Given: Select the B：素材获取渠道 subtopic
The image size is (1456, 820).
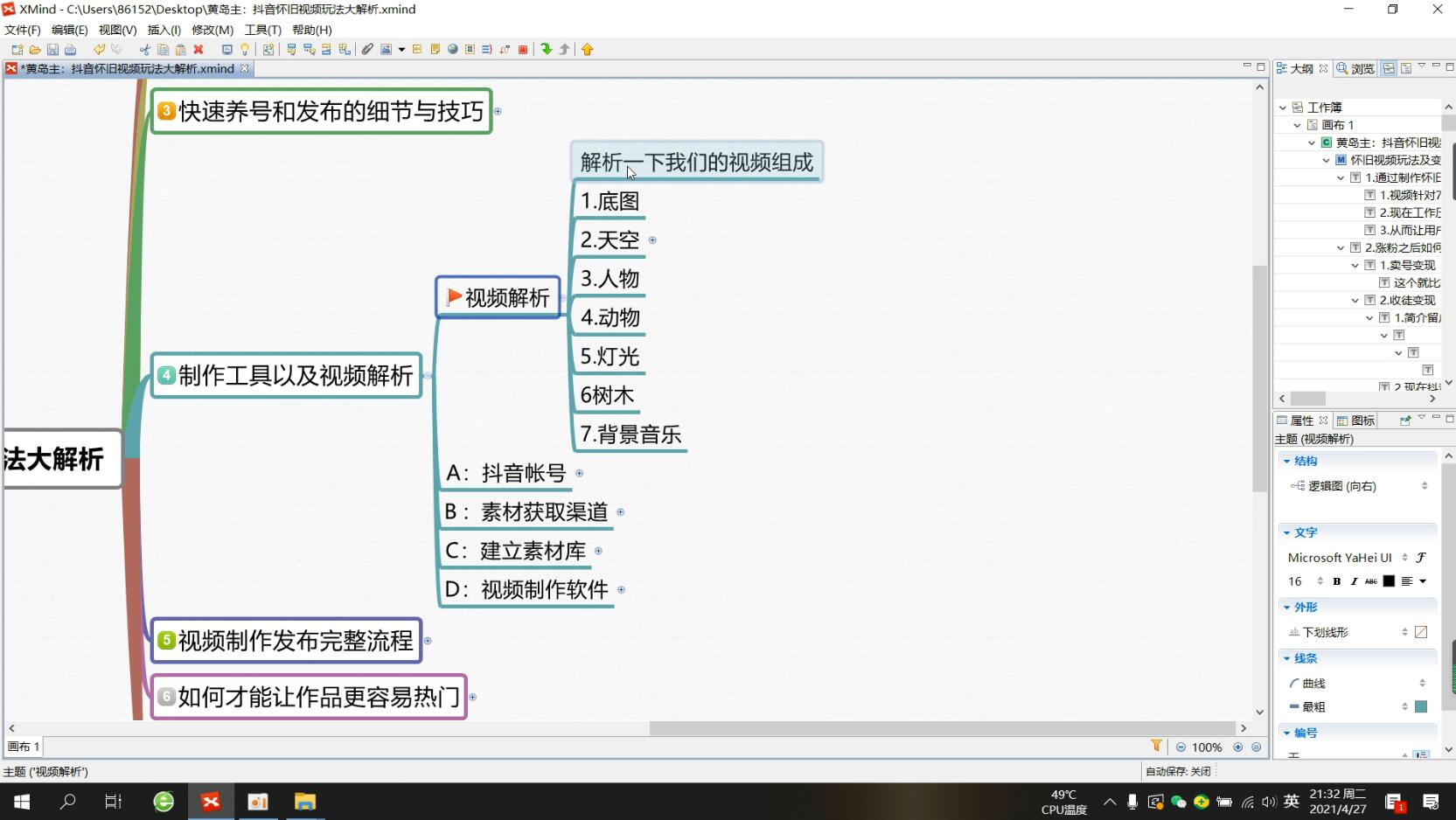Looking at the screenshot, I should tap(526, 512).
